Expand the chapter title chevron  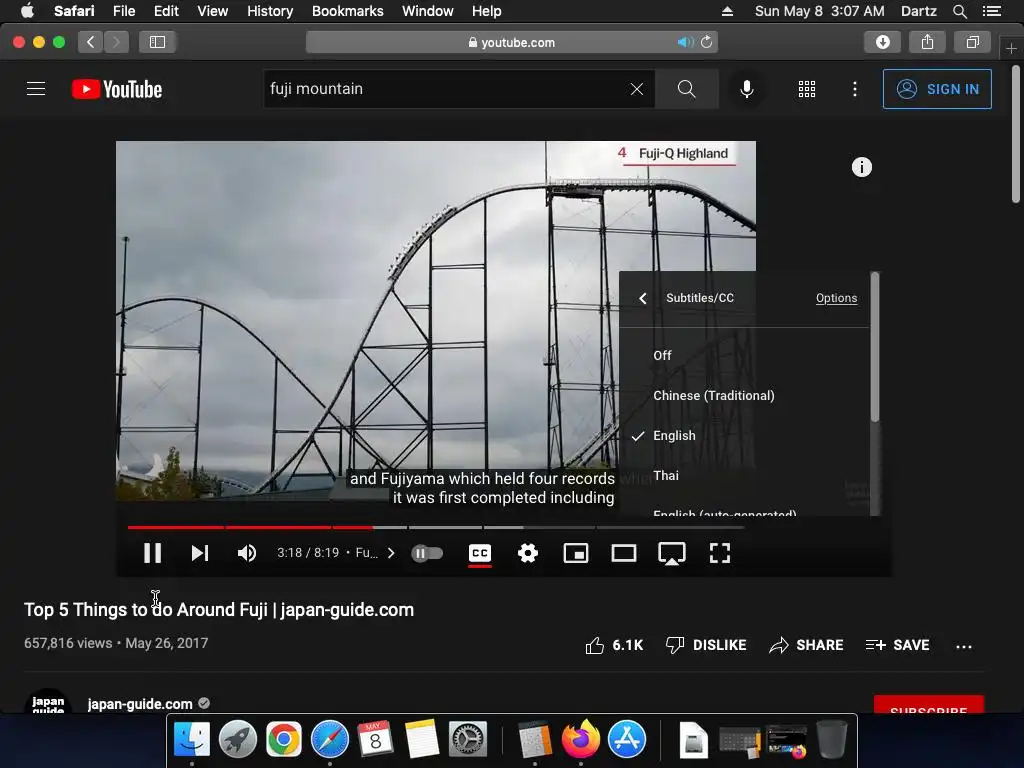pyautogui.click(x=391, y=553)
